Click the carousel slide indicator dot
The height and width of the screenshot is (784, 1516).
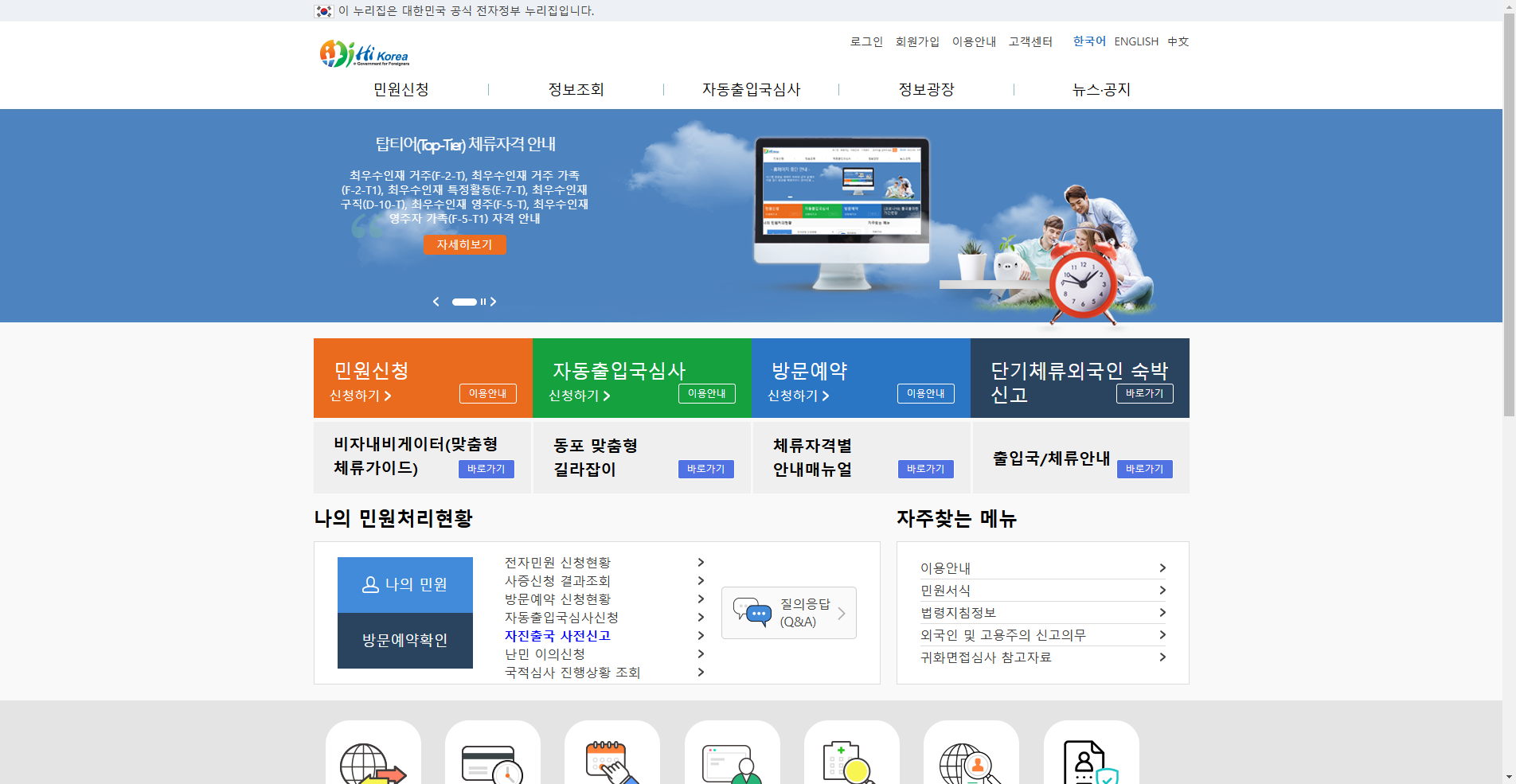coord(465,302)
